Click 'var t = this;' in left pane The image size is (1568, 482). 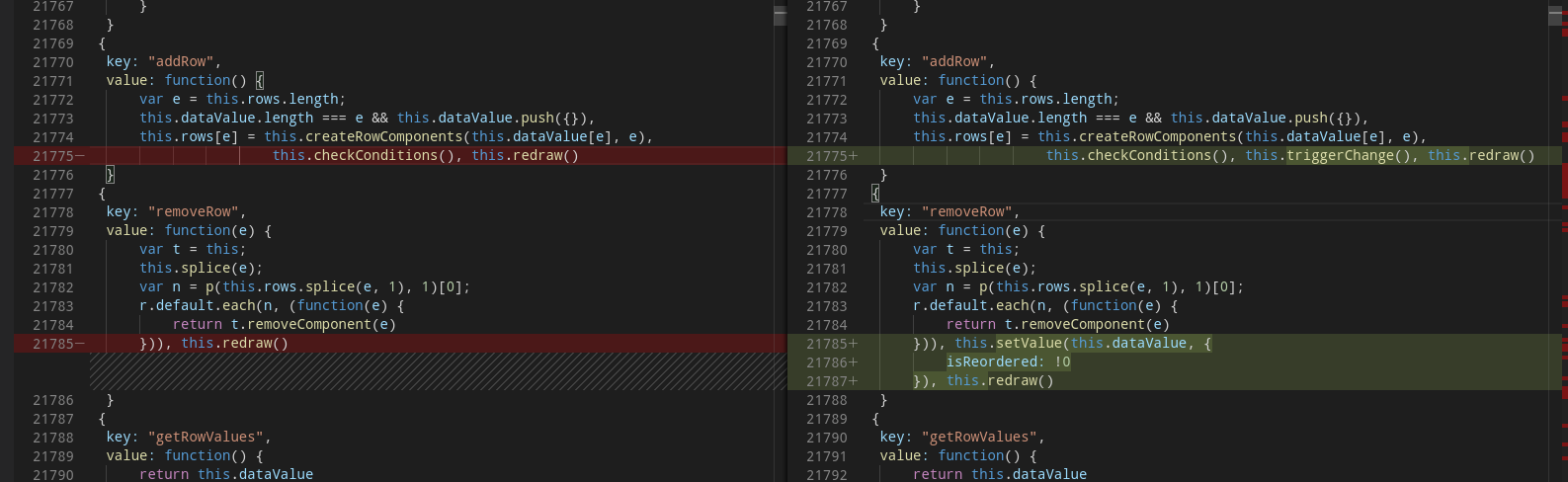(x=193, y=249)
